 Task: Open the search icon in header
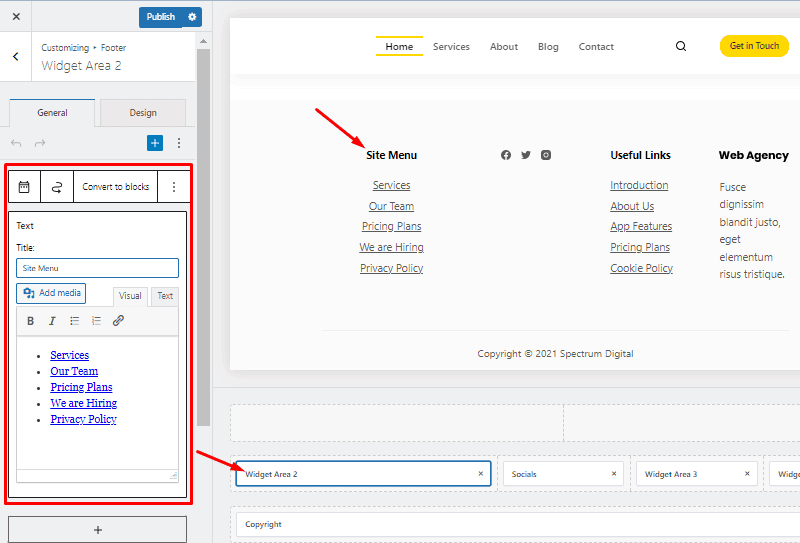tap(681, 46)
